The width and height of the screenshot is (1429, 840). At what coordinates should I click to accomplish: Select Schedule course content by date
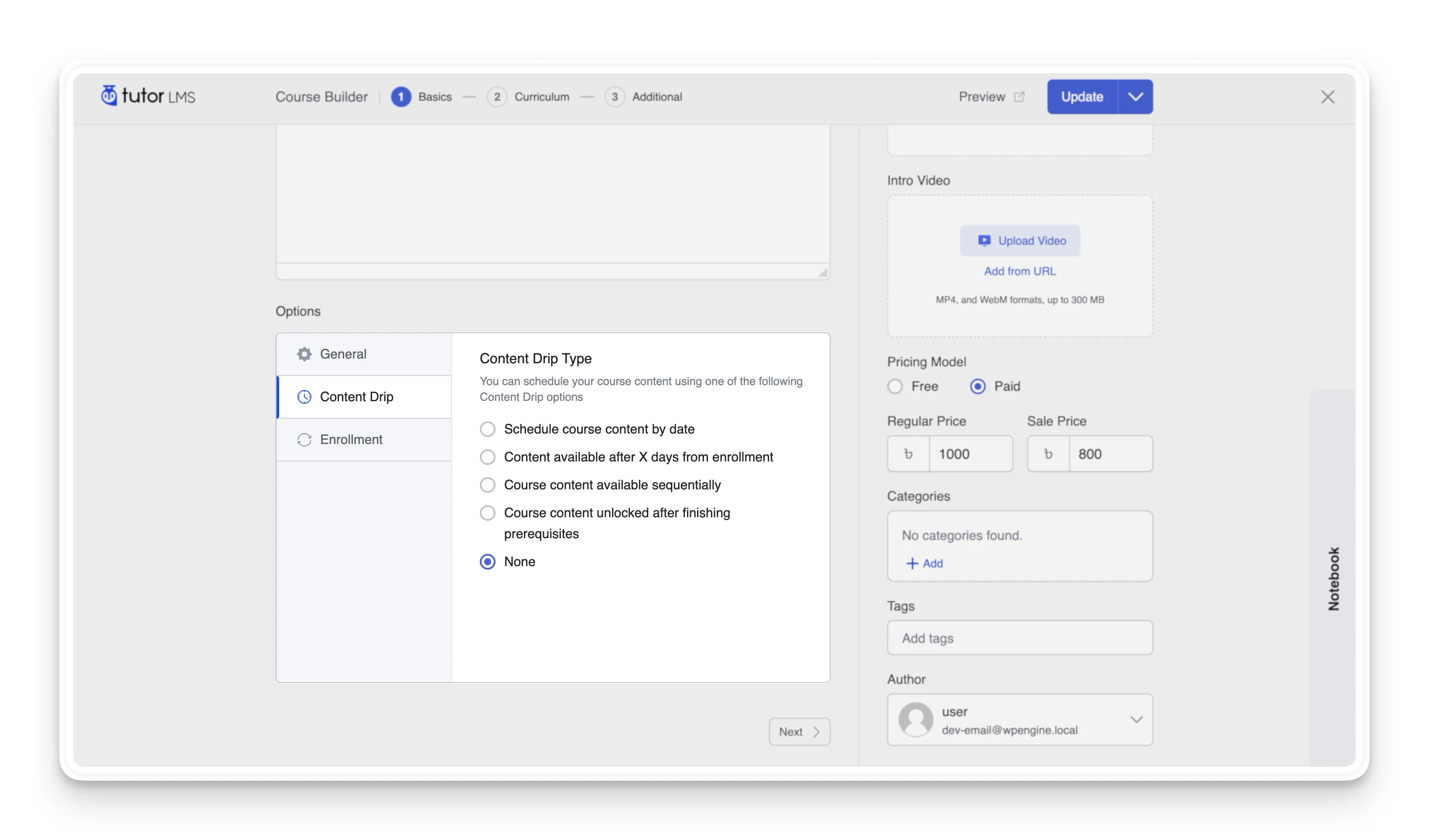[x=488, y=429]
